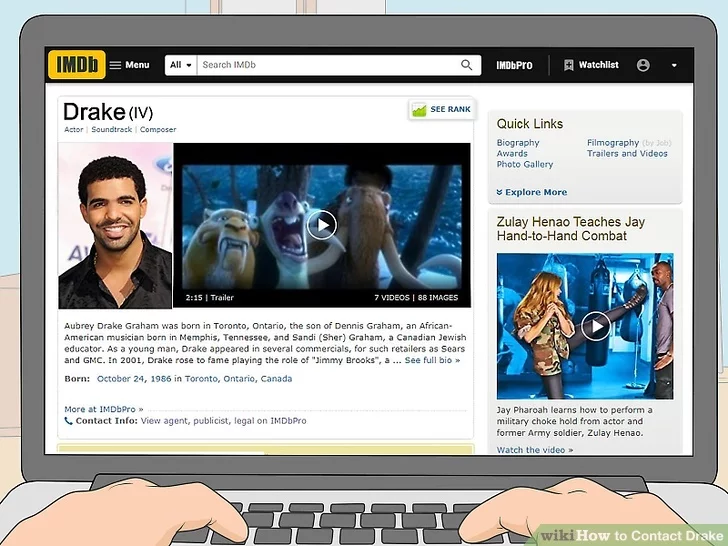This screenshot has width=728, height=546.
Task: Click the October 24 birth date link
Action: [120, 379]
